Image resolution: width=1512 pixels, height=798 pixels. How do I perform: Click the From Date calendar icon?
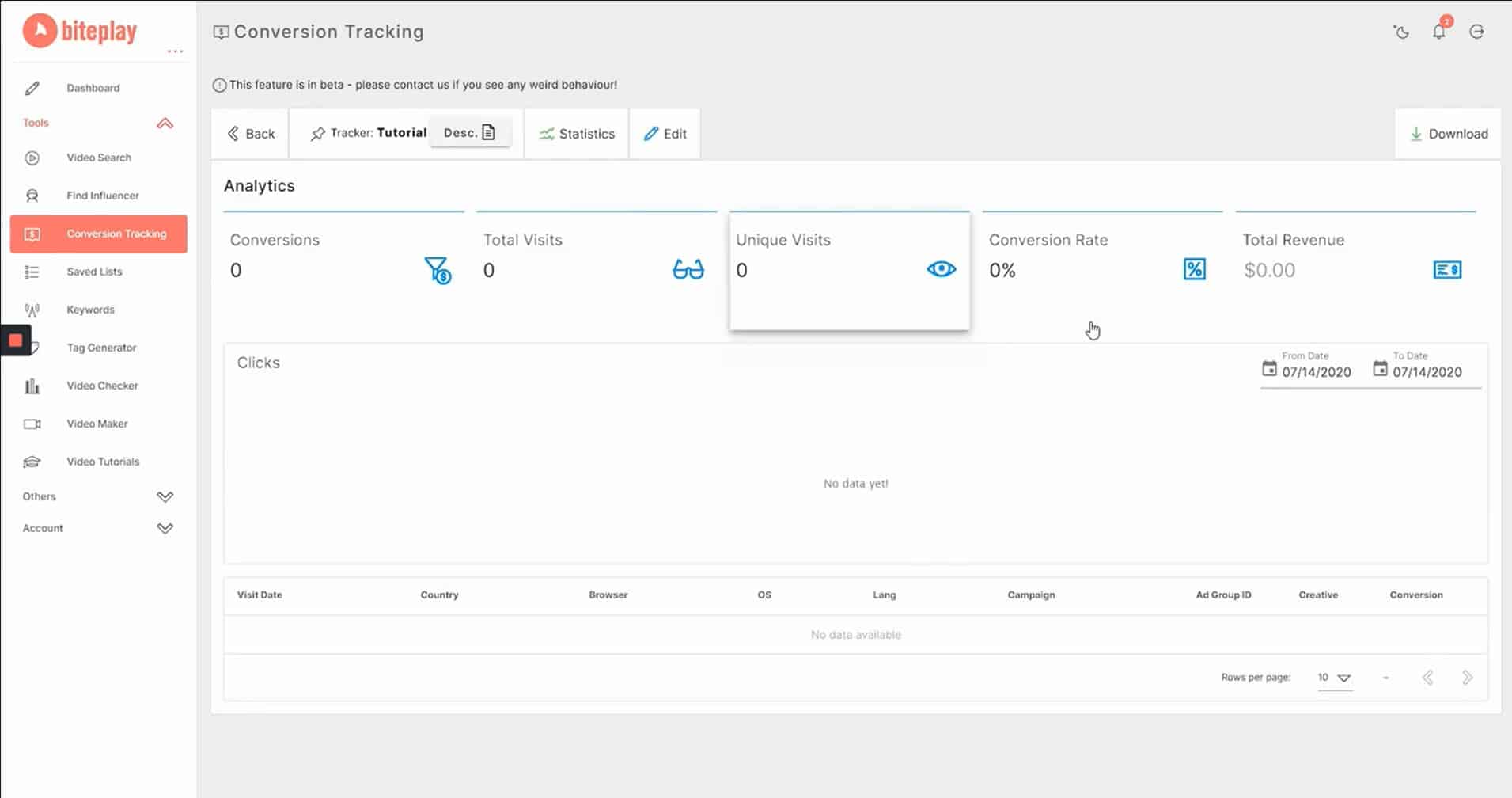pyautogui.click(x=1269, y=368)
